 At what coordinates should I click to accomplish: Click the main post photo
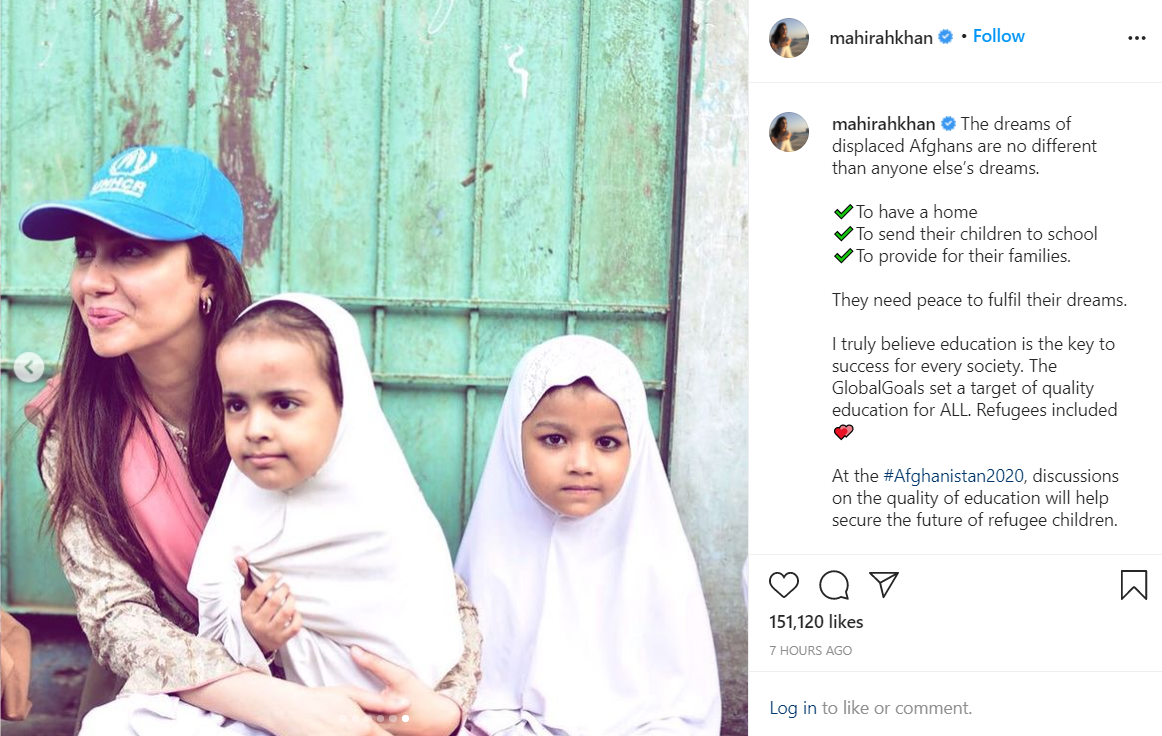(x=374, y=368)
